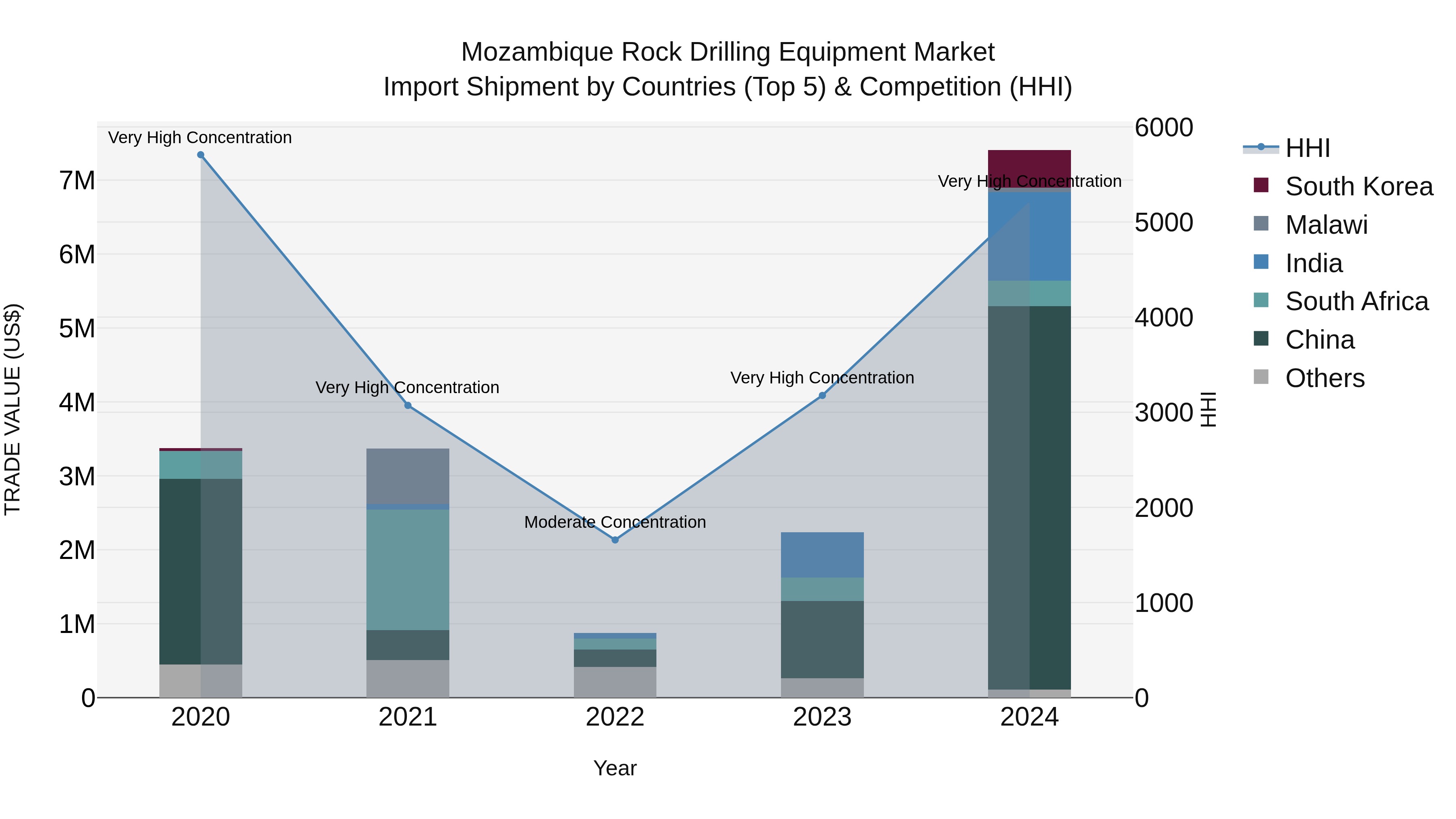Viewport: 1456px width, 819px height.
Task: Click the 2020 HHI data point
Action: pos(201,155)
